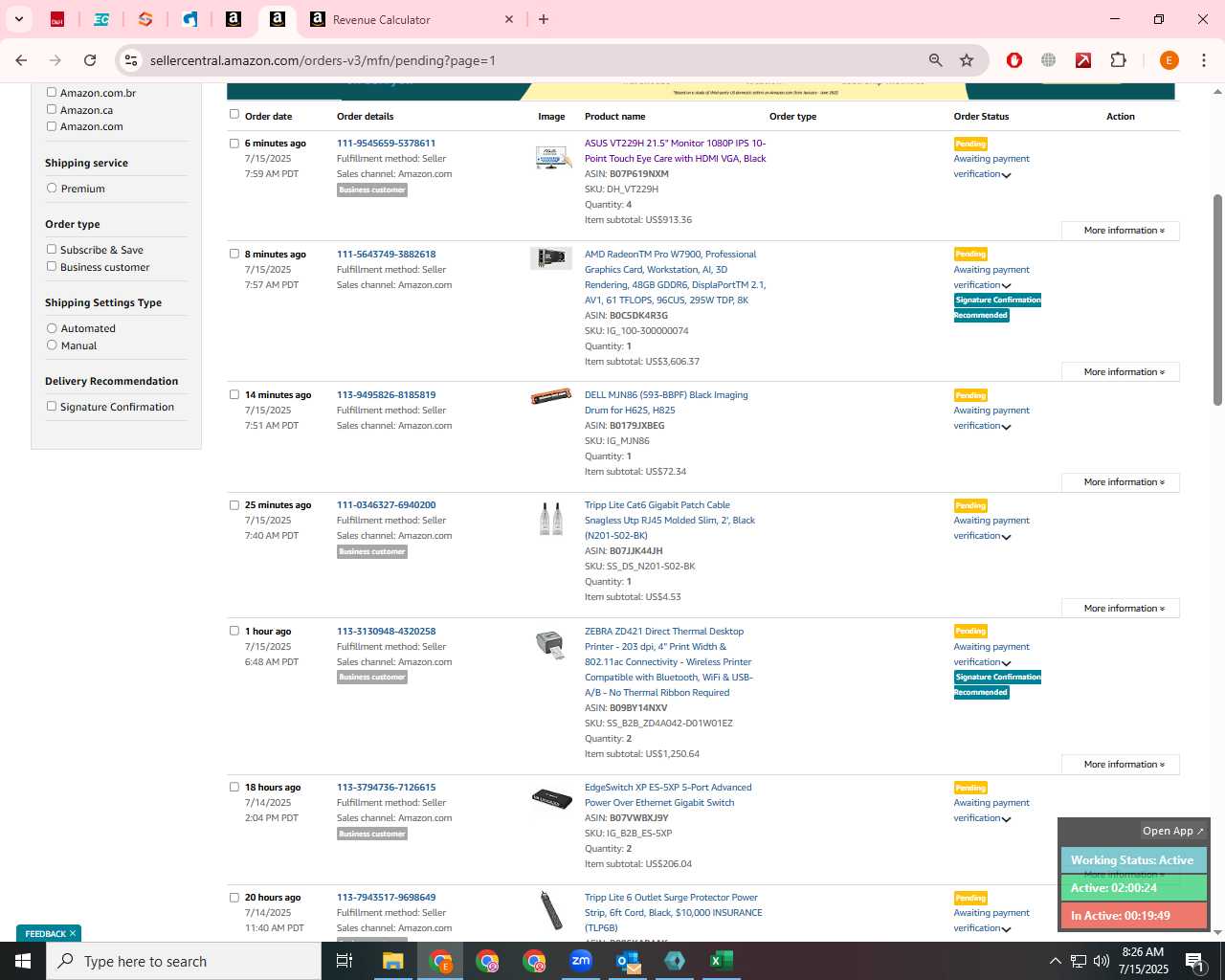Tick the Amazon.ca marketplace checkbox

tap(52, 109)
